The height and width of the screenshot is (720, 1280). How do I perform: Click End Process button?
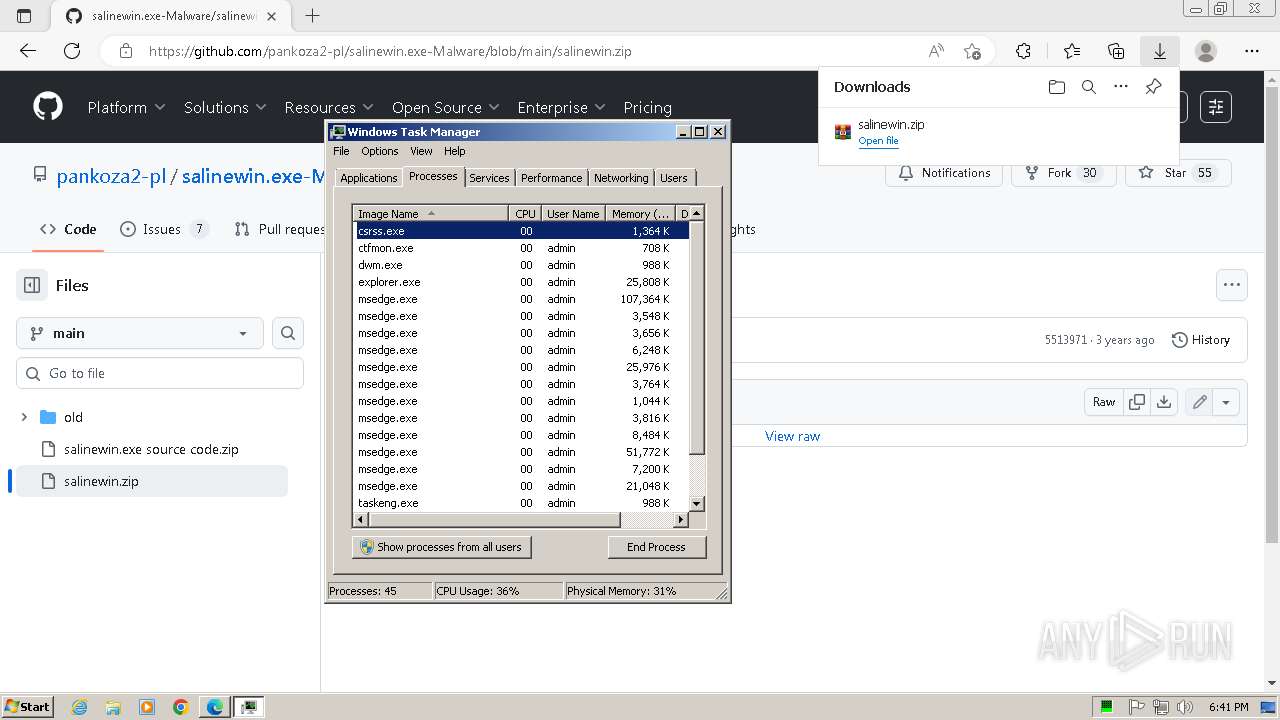point(657,547)
